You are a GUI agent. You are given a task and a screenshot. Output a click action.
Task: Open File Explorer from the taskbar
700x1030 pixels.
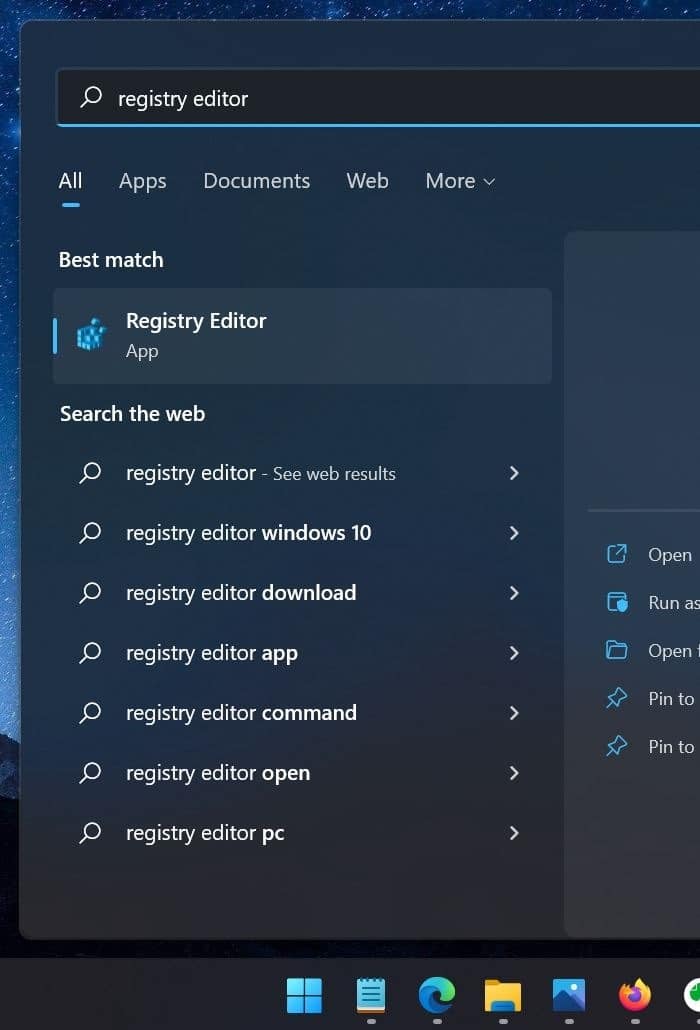coord(502,996)
